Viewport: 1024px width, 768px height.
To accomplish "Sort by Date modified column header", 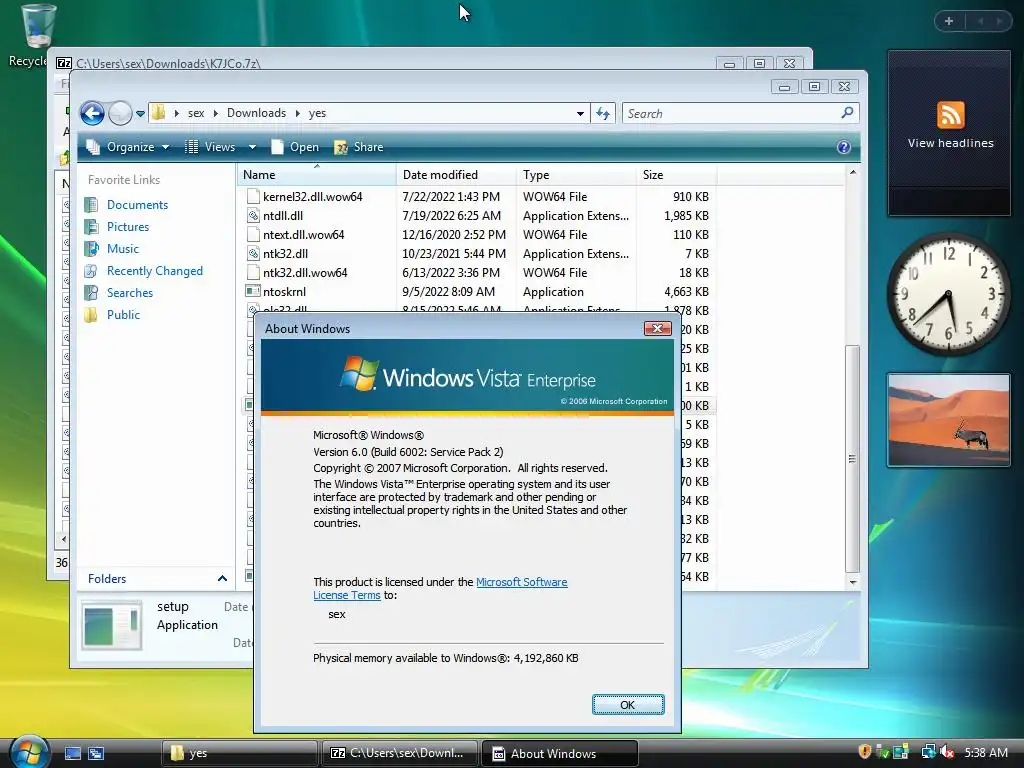I will (456, 174).
